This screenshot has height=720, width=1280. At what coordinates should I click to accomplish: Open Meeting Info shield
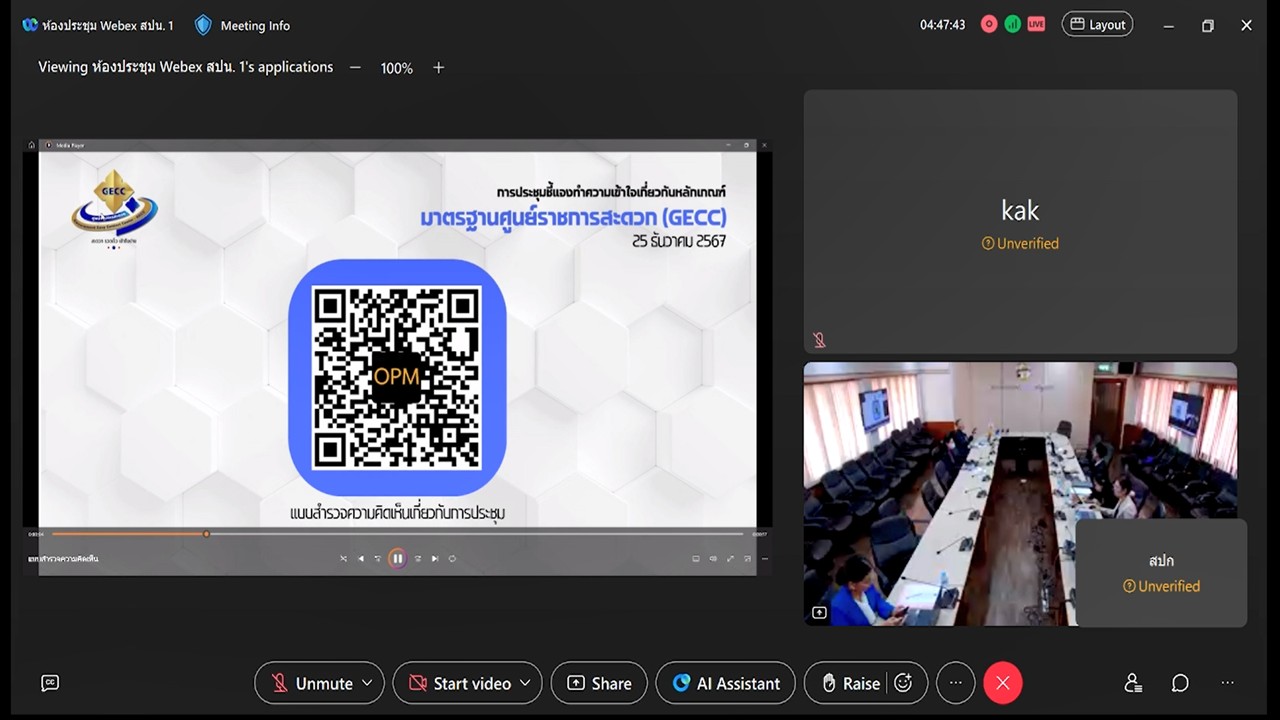click(203, 25)
